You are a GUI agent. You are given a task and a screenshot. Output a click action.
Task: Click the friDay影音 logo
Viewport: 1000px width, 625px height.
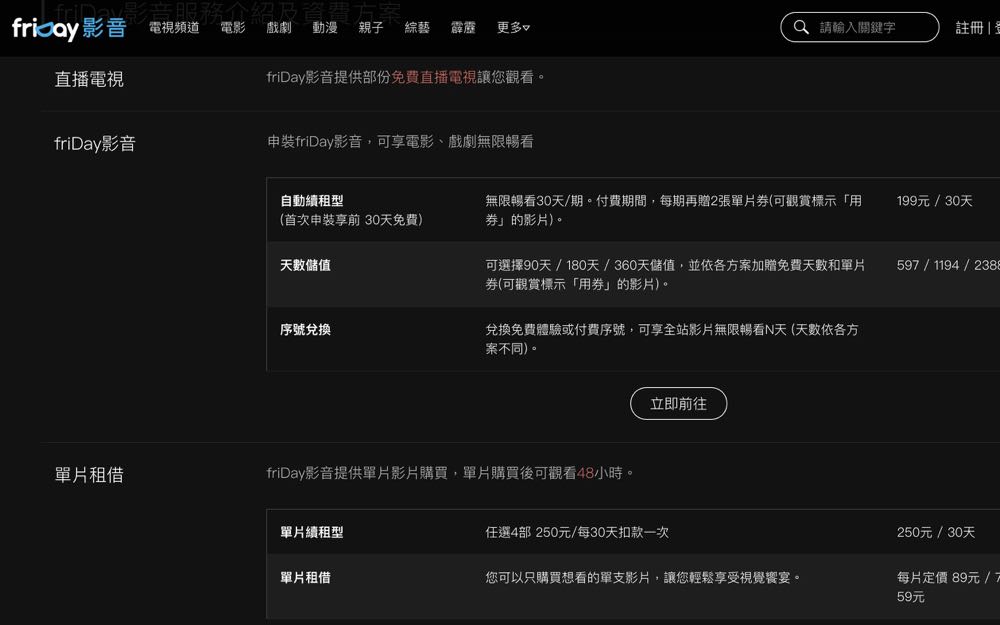tap(69, 28)
